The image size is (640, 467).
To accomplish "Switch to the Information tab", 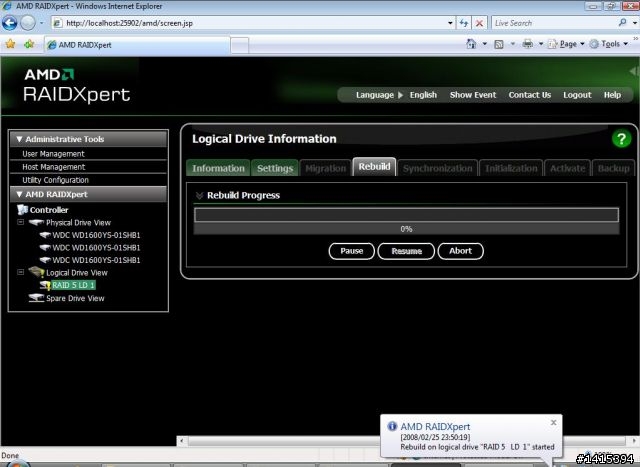I will point(218,168).
